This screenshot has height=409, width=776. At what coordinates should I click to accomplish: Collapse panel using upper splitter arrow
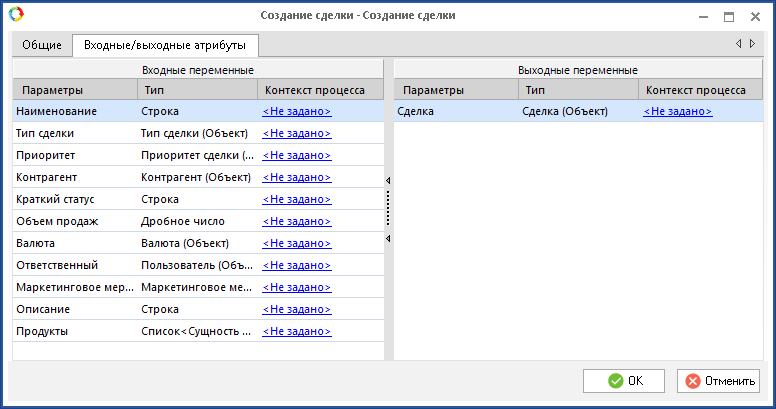[388, 180]
